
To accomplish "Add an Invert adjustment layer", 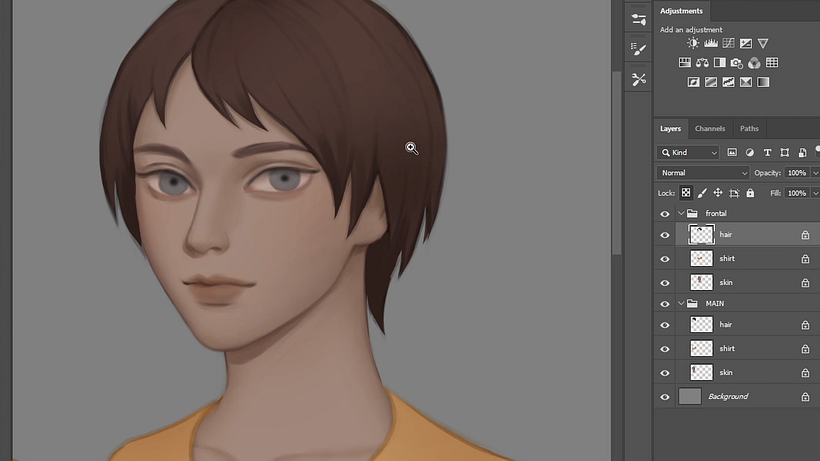I will click(693, 82).
